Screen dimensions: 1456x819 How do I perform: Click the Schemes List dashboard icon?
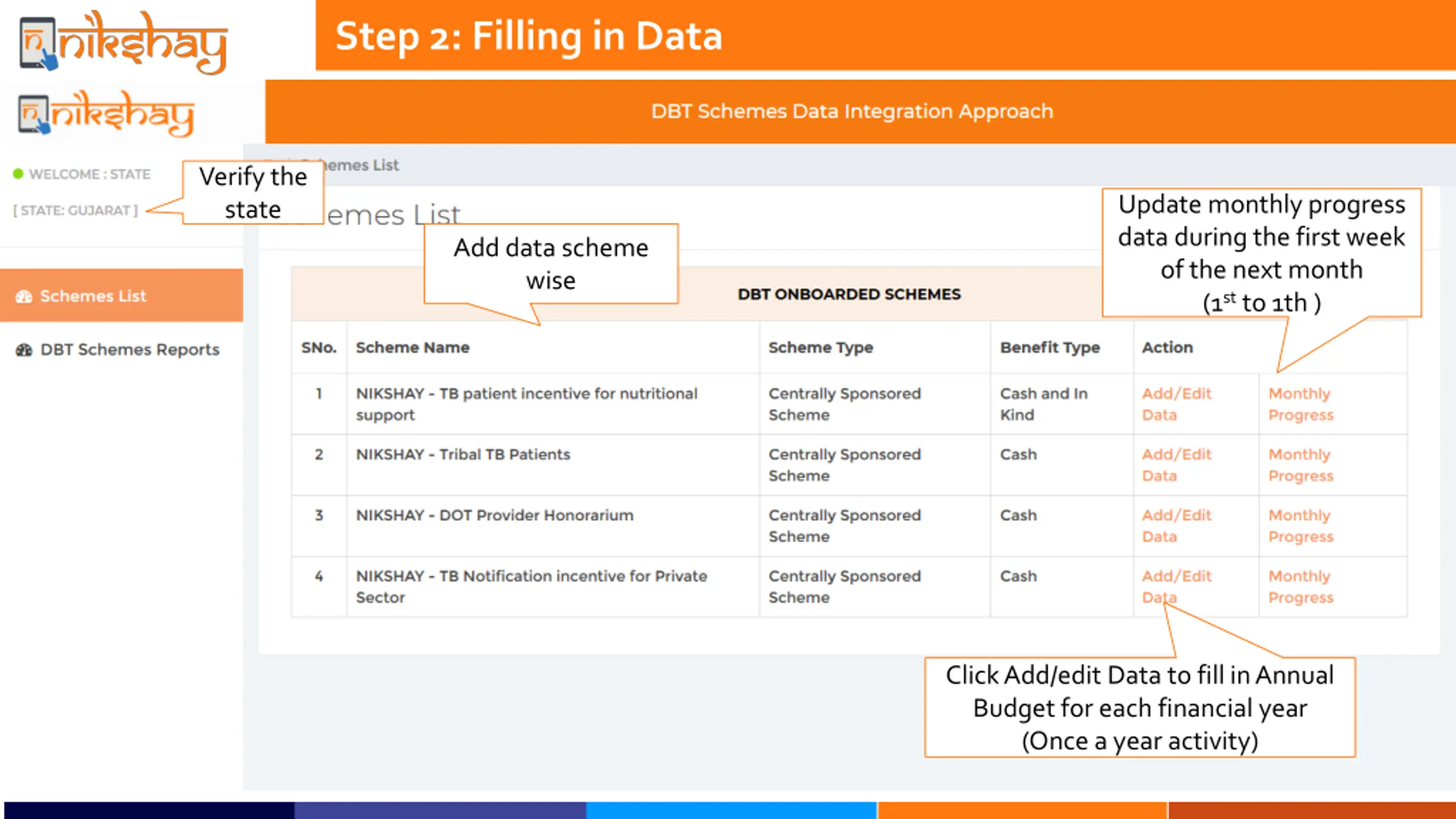click(x=24, y=296)
